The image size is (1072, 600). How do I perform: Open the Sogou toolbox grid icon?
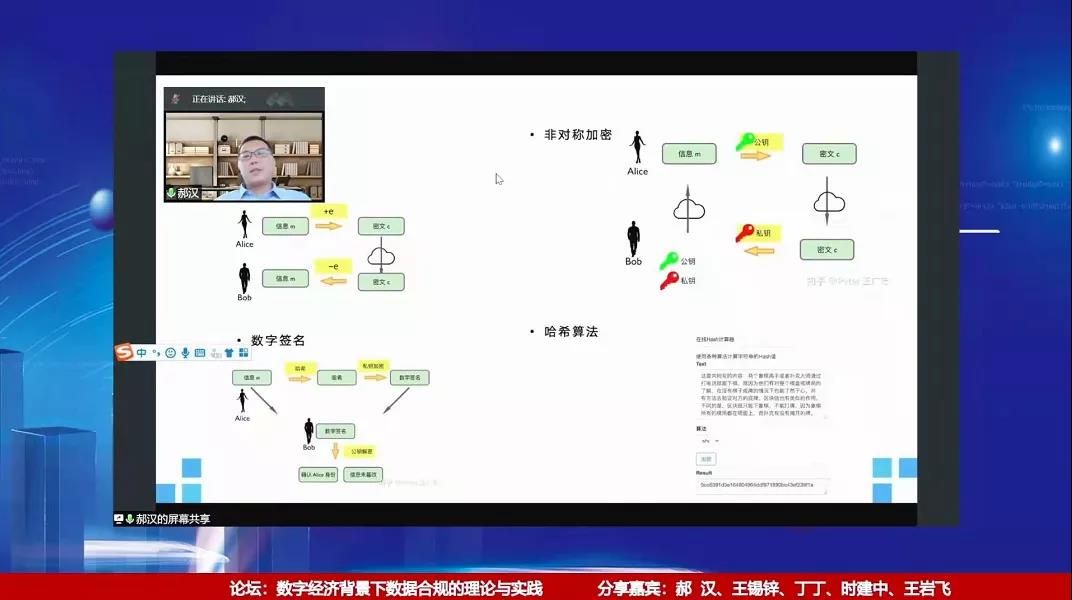coord(243,352)
